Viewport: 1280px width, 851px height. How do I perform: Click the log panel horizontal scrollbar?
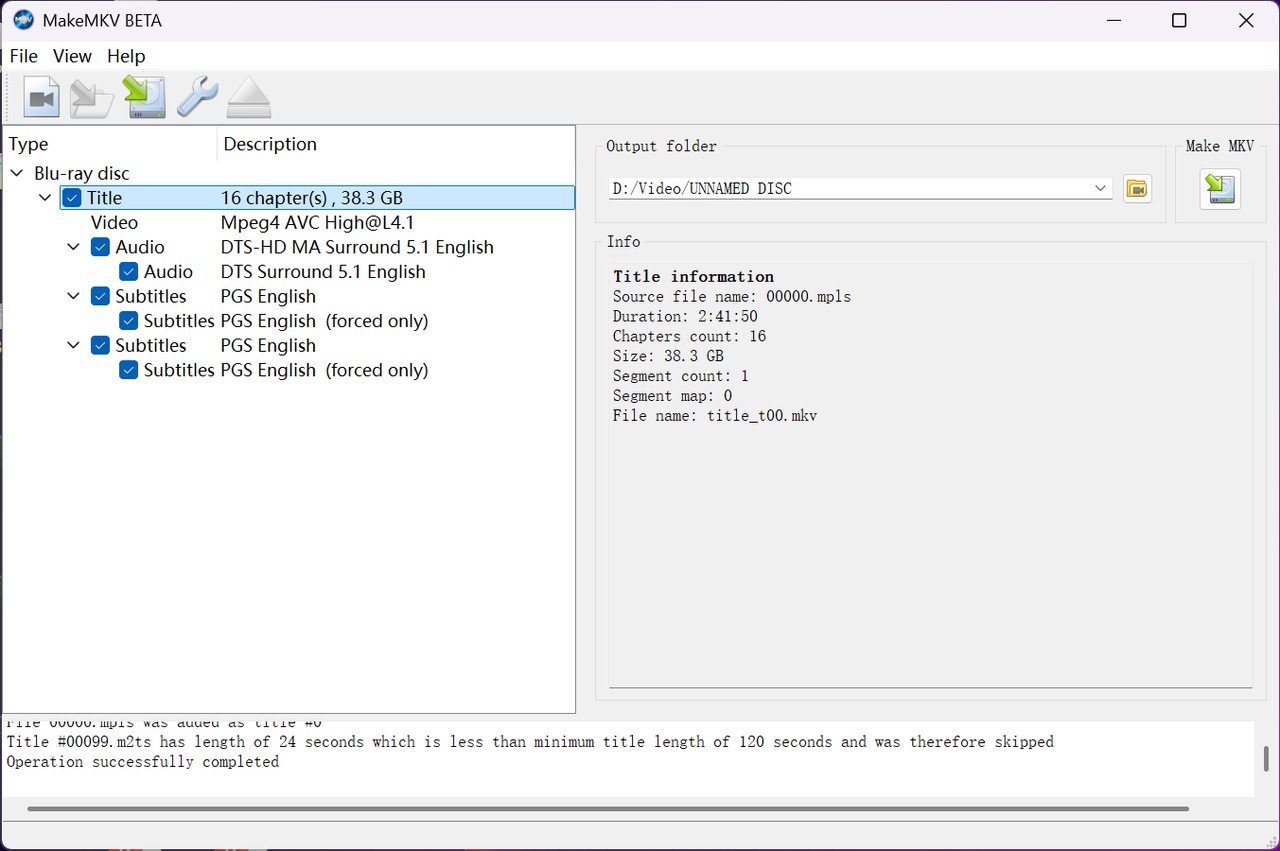(x=608, y=808)
